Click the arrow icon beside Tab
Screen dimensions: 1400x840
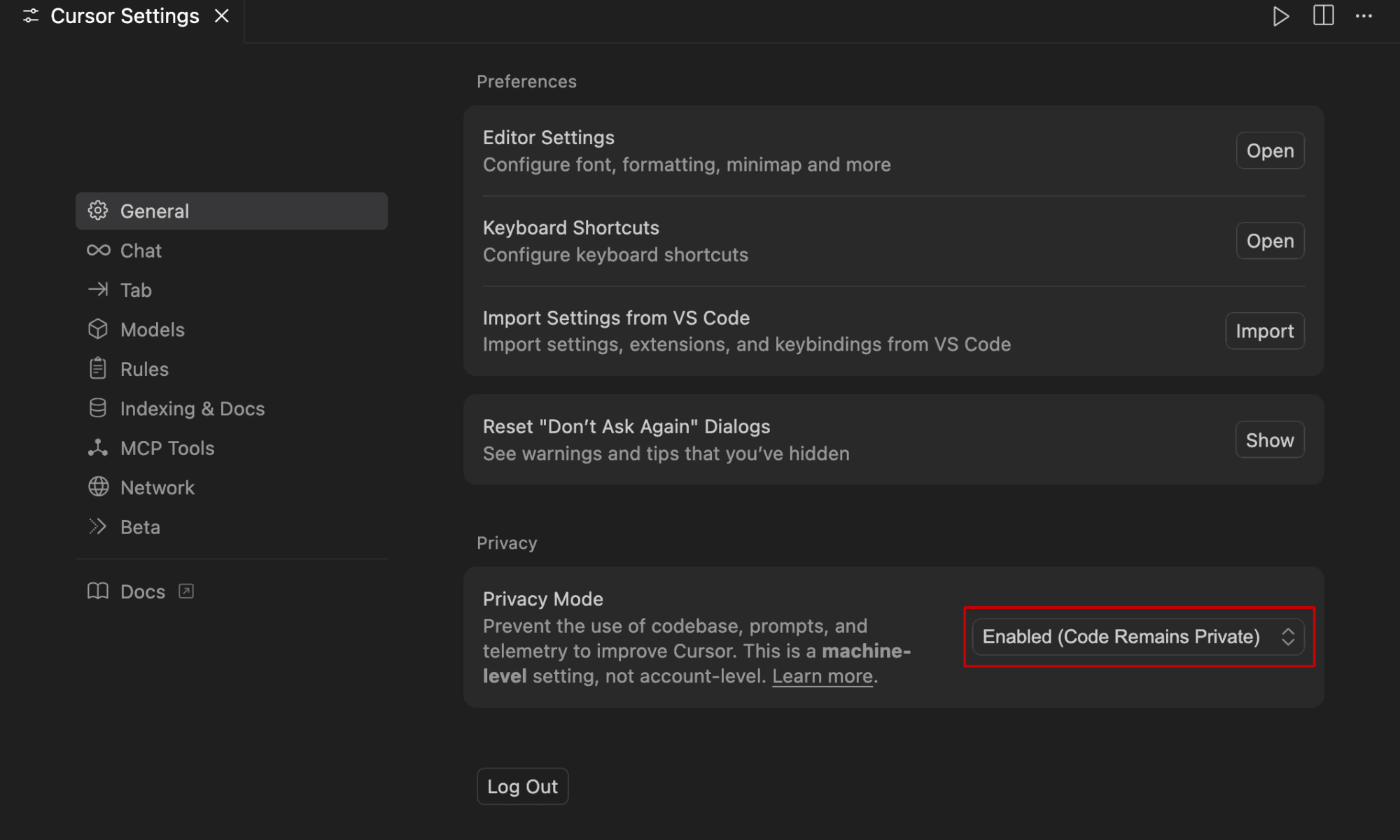tap(98, 290)
